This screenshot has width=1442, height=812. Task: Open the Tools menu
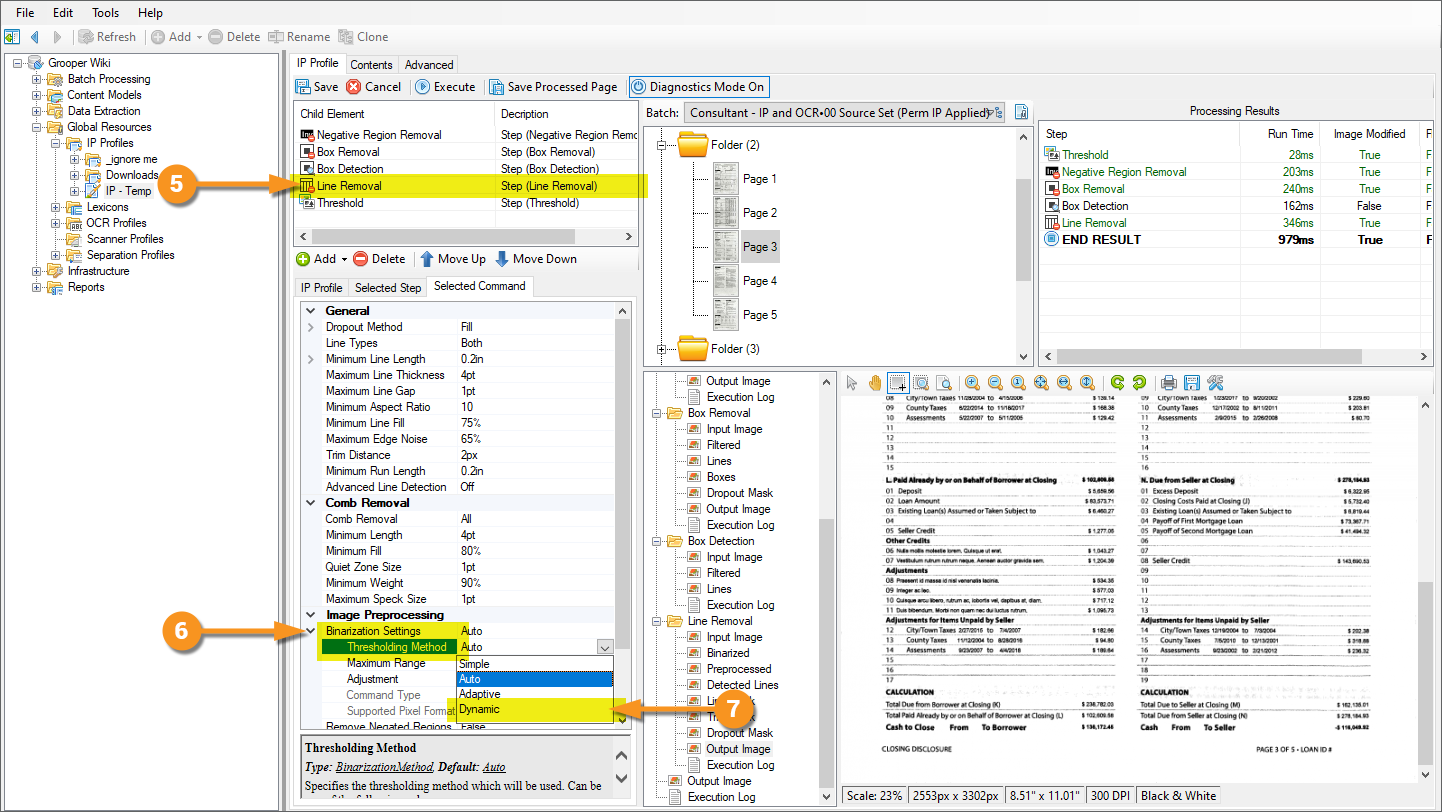point(105,13)
